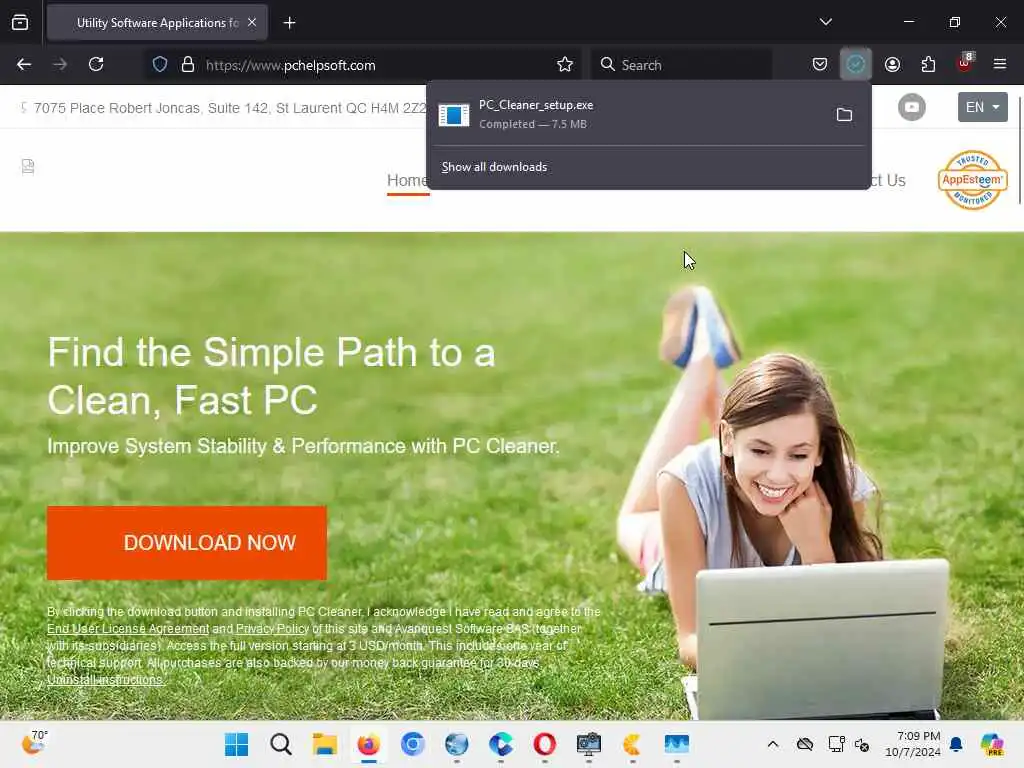Viewport: 1024px width, 768px height.
Task: Show hidden system tray icons chevron
Action: [x=773, y=744]
